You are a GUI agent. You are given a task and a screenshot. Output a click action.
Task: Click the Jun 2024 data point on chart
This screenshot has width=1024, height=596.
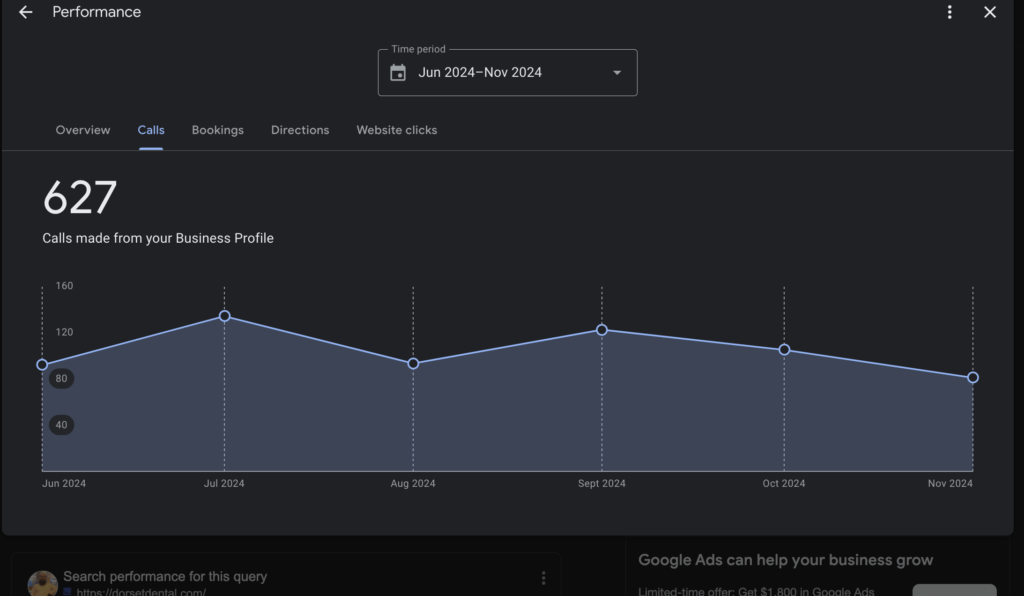click(42, 365)
